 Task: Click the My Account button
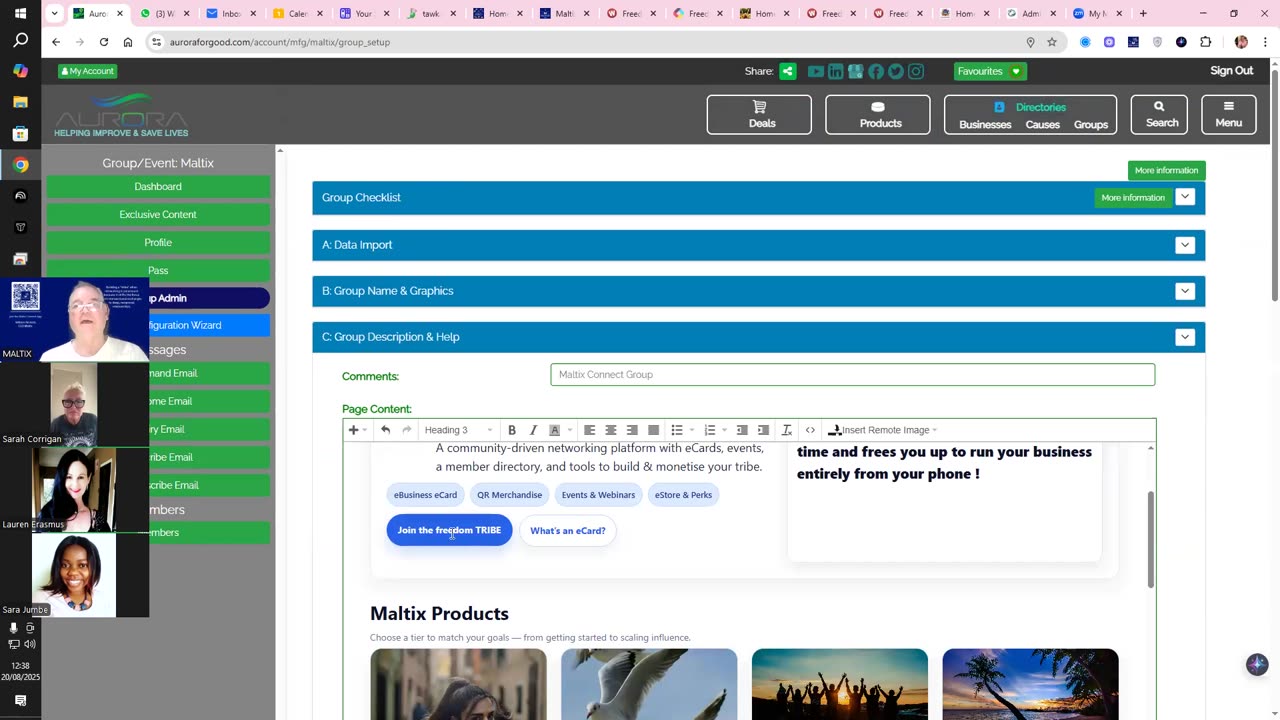(87, 71)
